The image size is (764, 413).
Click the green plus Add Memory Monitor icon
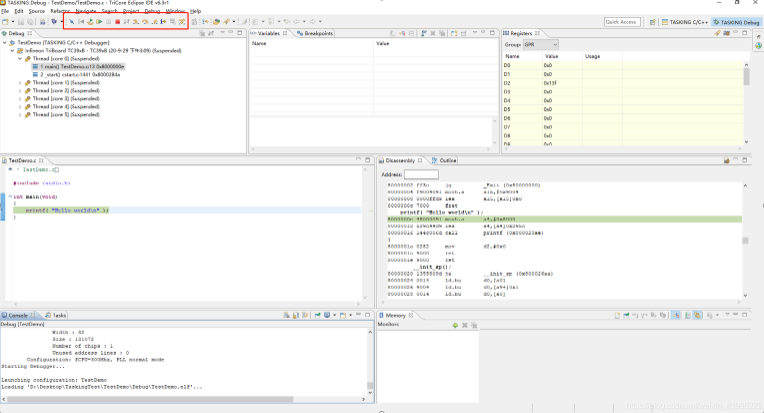(455, 324)
